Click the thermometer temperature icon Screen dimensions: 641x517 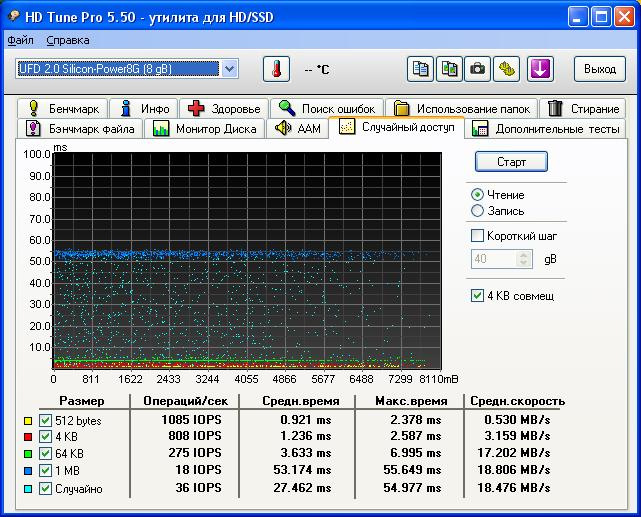(276, 69)
